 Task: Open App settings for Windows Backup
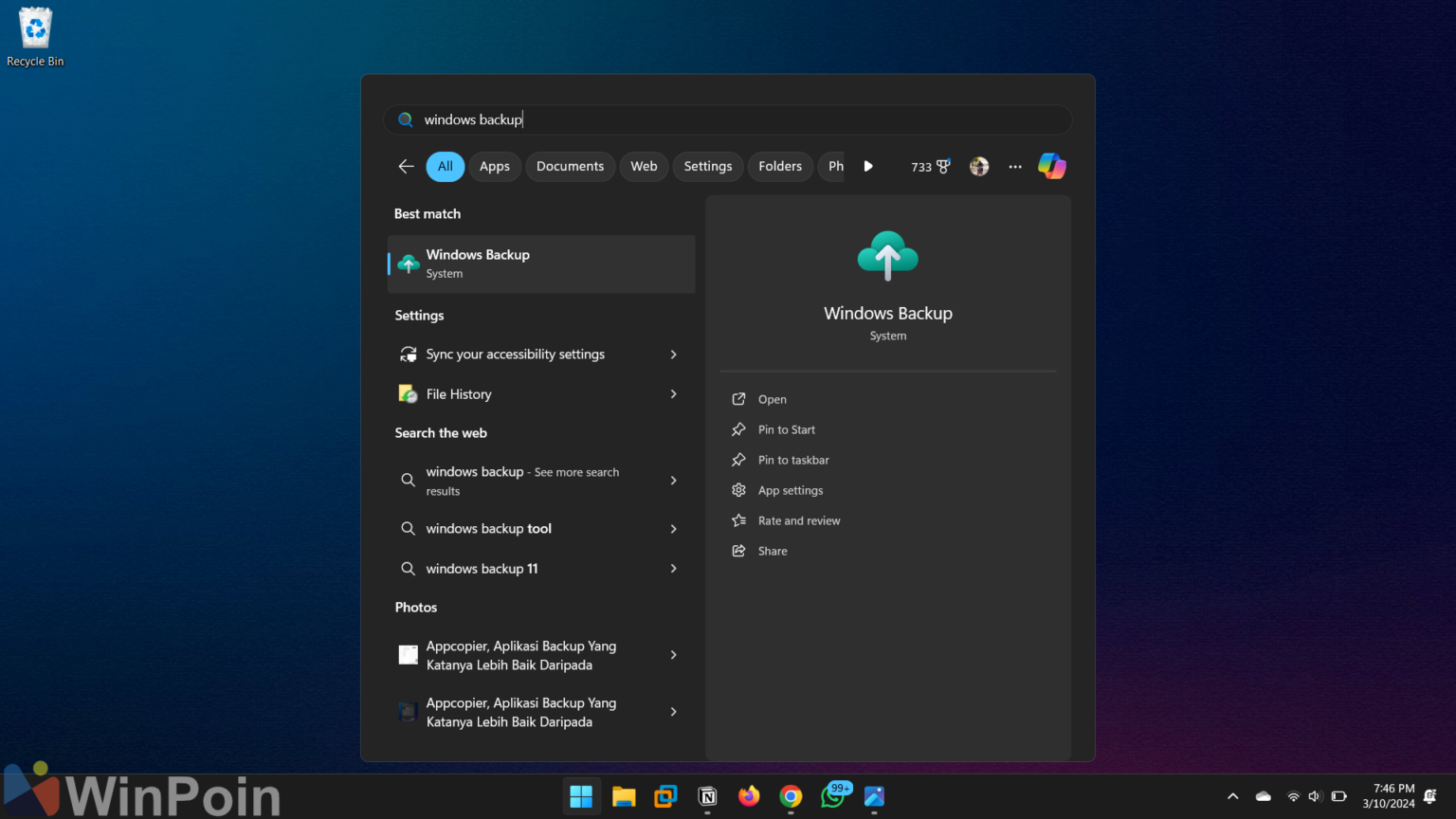click(790, 490)
